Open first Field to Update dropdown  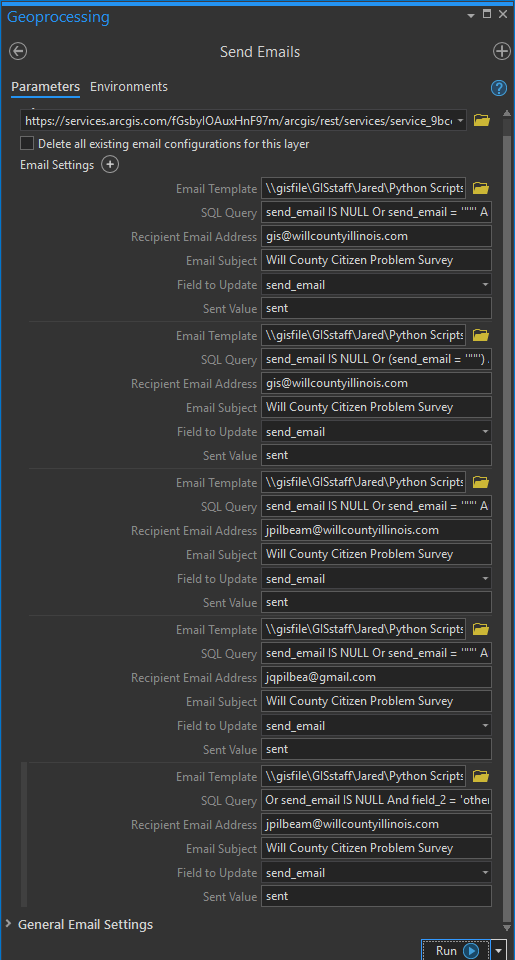tap(486, 285)
